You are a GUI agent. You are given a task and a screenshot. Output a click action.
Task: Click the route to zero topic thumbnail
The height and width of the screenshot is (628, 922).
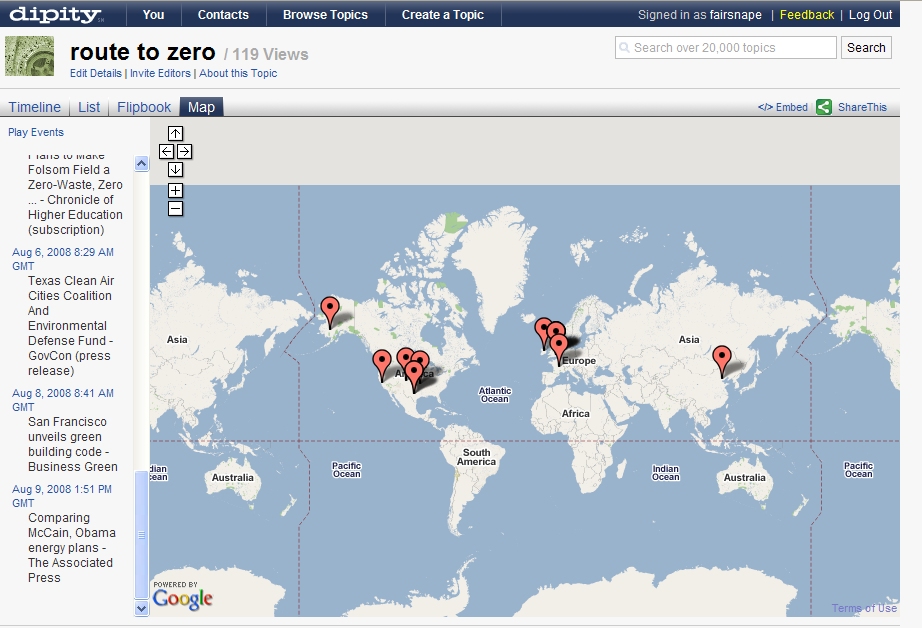pyautogui.click(x=30, y=56)
